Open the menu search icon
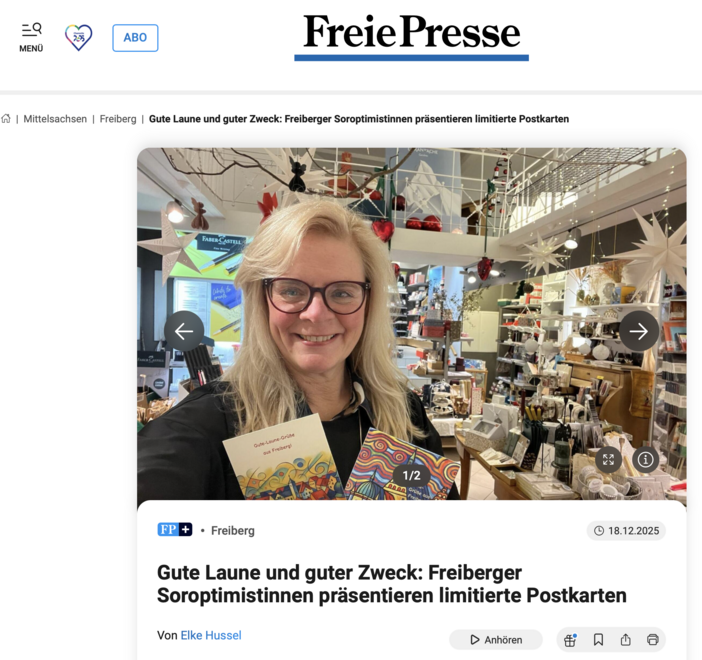The image size is (702, 660). pos(31,37)
